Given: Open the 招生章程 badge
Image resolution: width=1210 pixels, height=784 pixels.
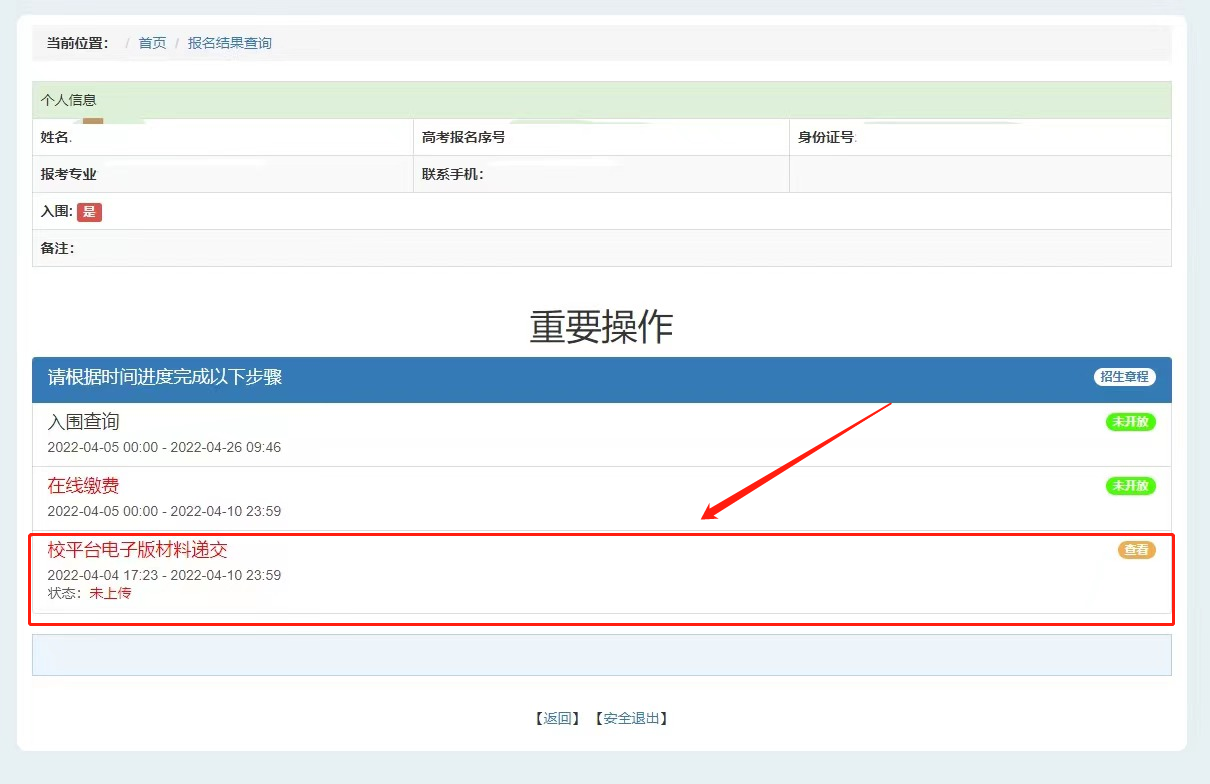Looking at the screenshot, I should [x=1124, y=377].
